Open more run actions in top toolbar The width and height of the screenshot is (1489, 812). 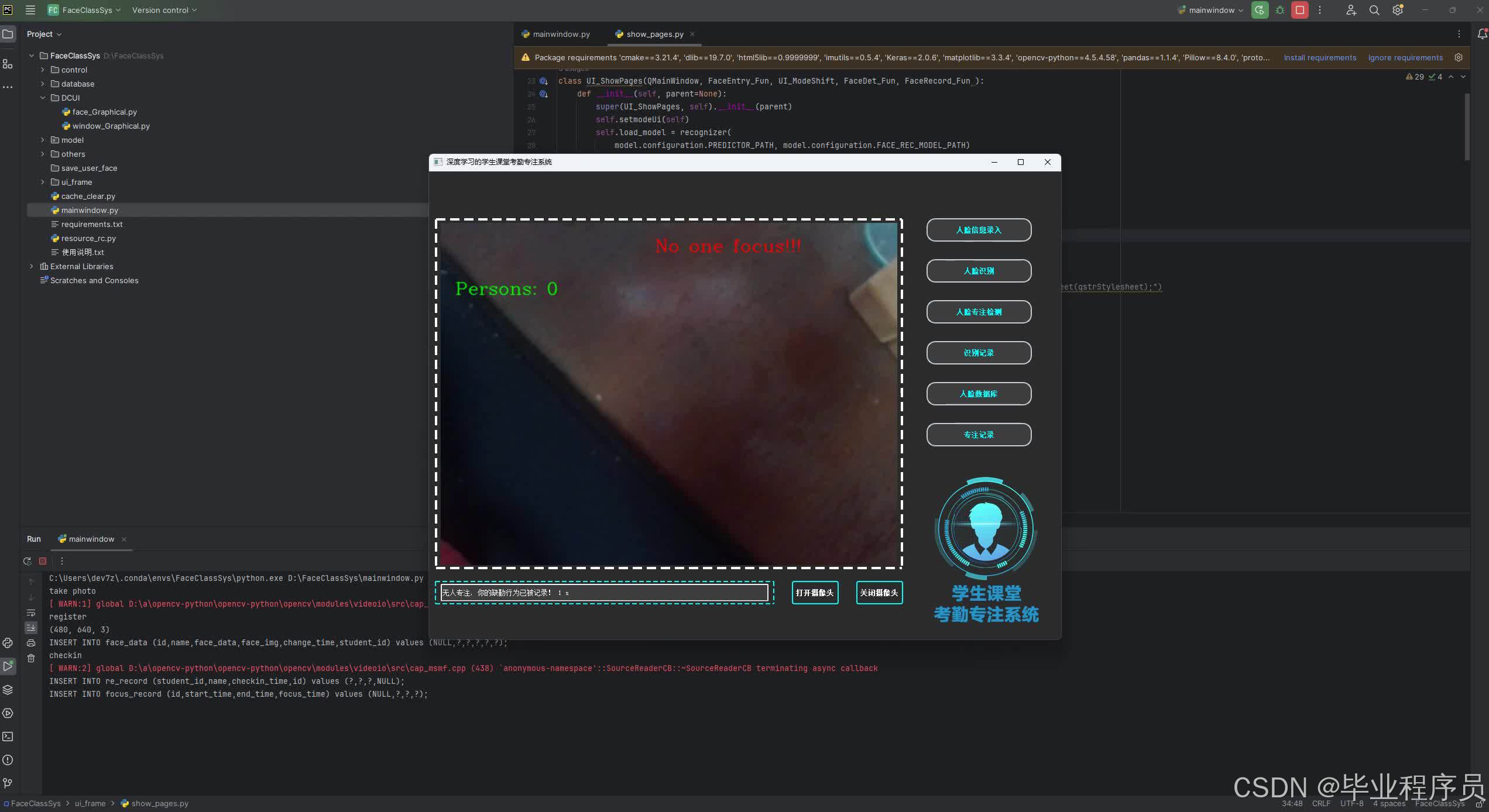point(1320,10)
